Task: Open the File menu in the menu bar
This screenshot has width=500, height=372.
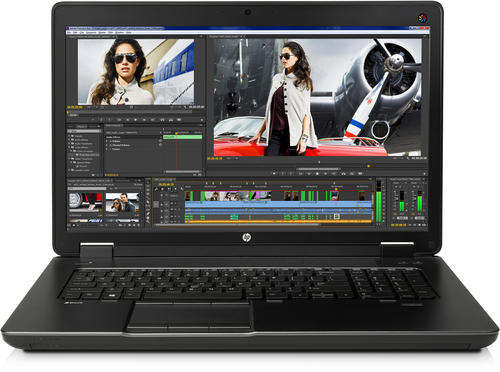Action: coord(69,33)
